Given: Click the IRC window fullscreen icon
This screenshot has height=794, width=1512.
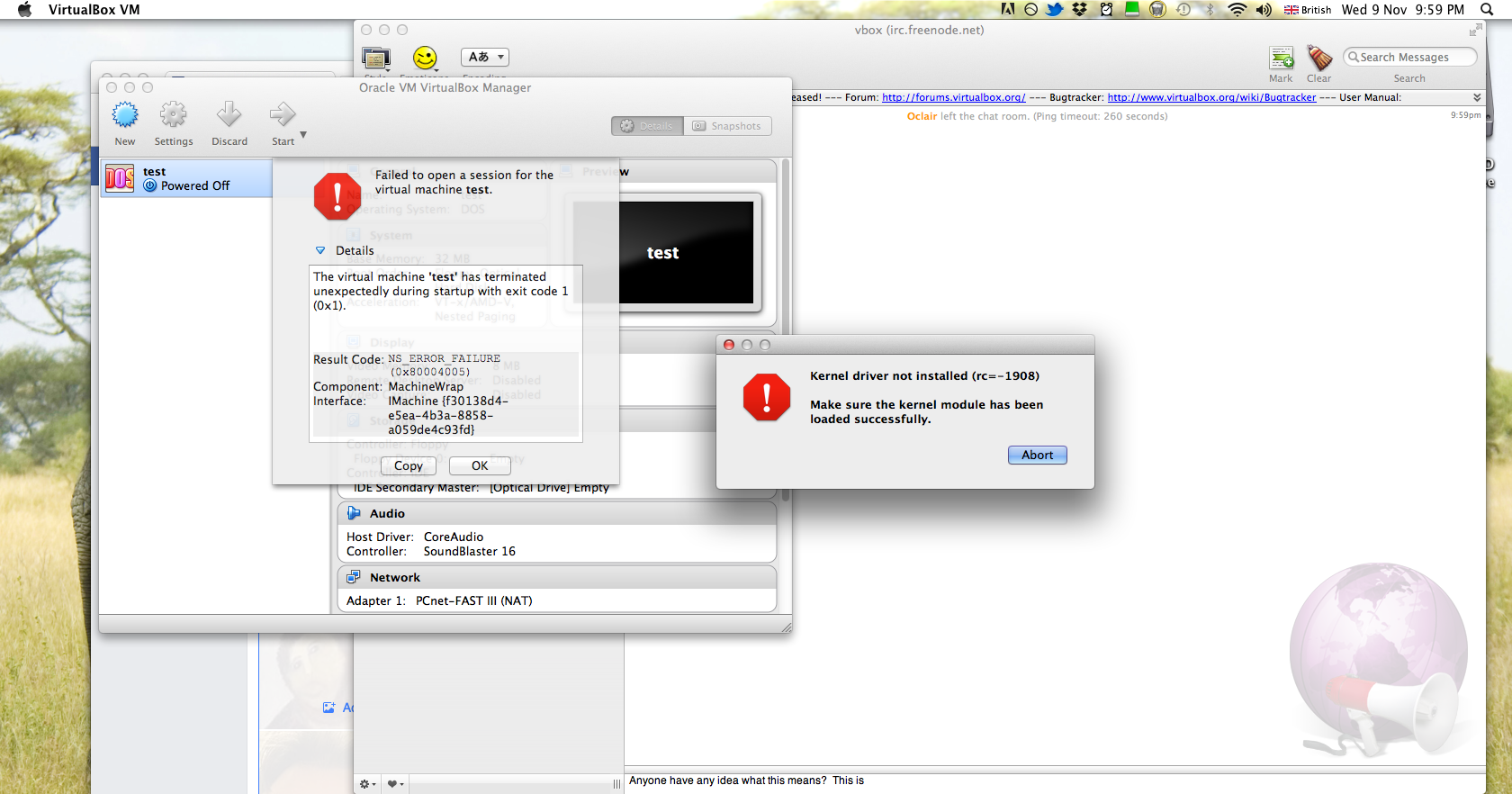Looking at the screenshot, I should point(1475,30).
